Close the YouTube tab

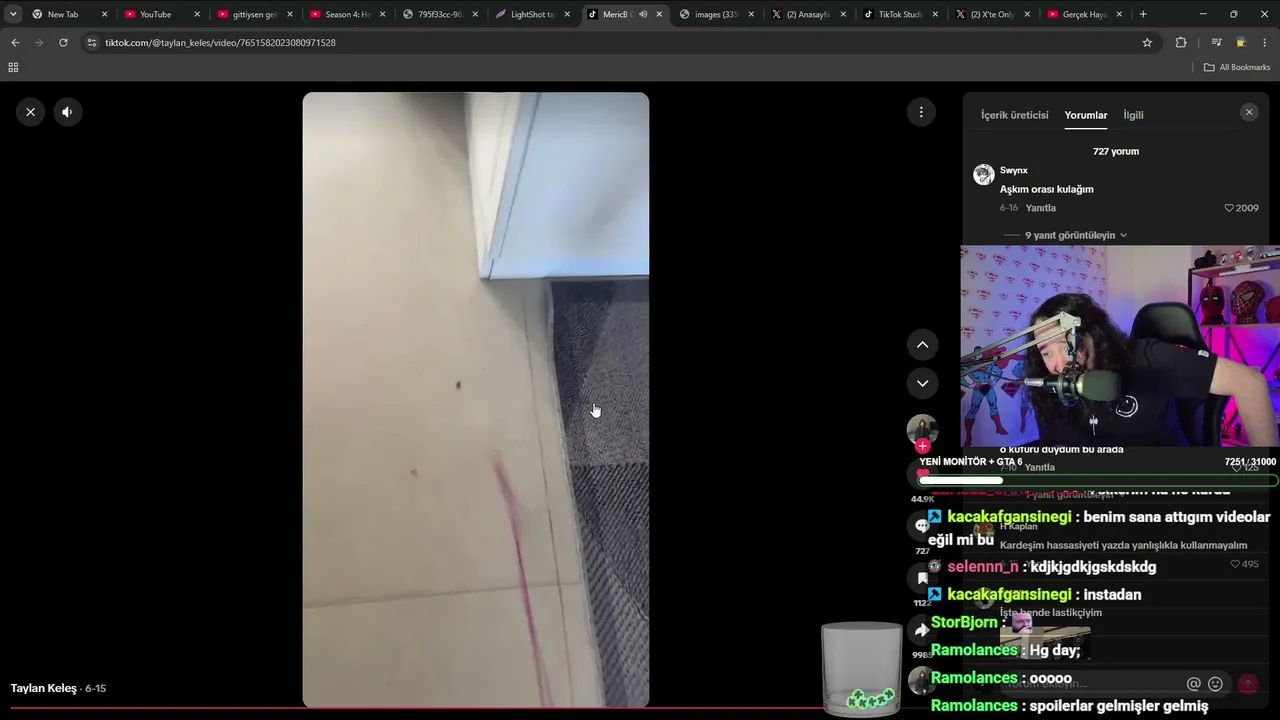[197, 14]
